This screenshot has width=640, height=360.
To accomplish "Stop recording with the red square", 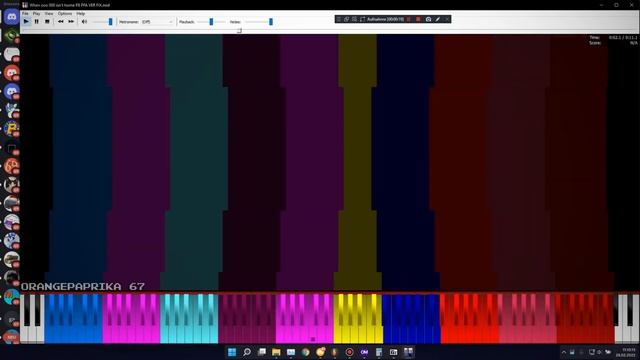I will tap(418, 19).
